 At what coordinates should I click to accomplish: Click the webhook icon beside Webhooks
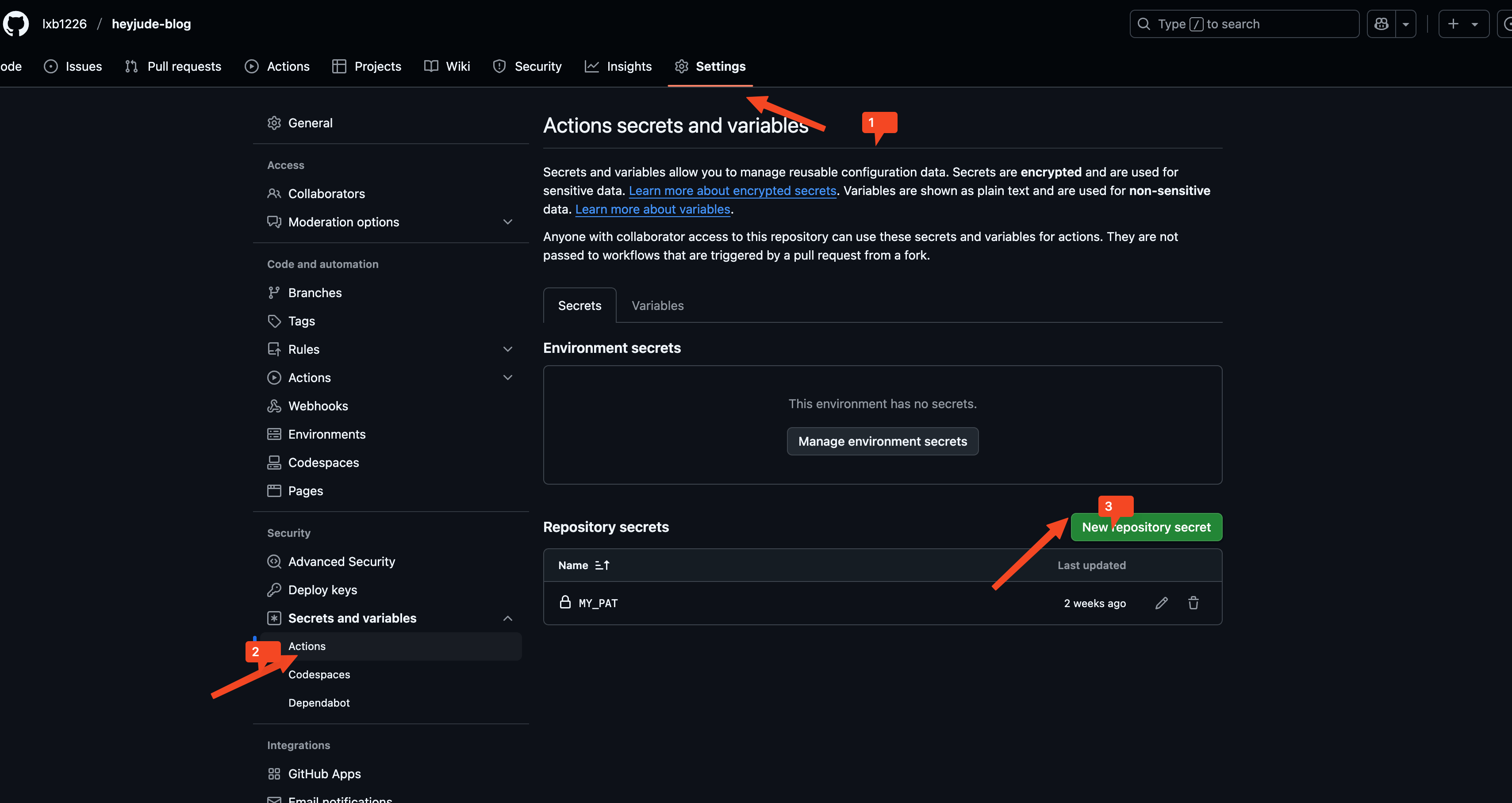click(x=274, y=406)
